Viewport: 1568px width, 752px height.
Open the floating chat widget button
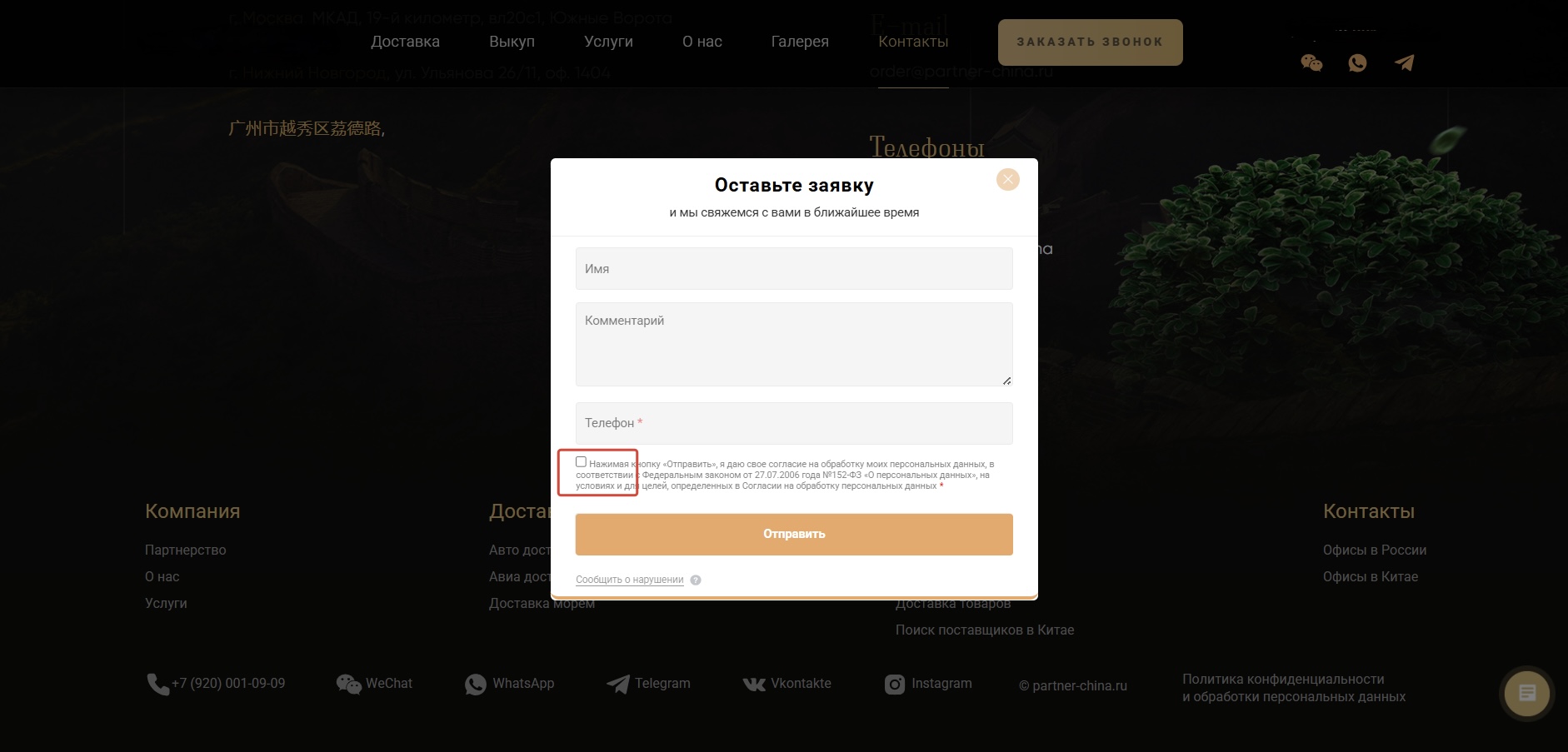pos(1527,693)
